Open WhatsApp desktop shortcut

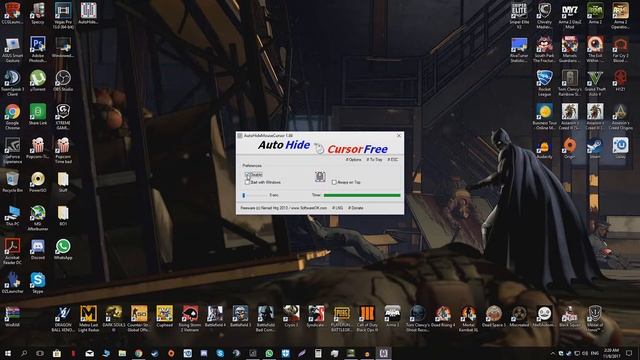point(63,249)
